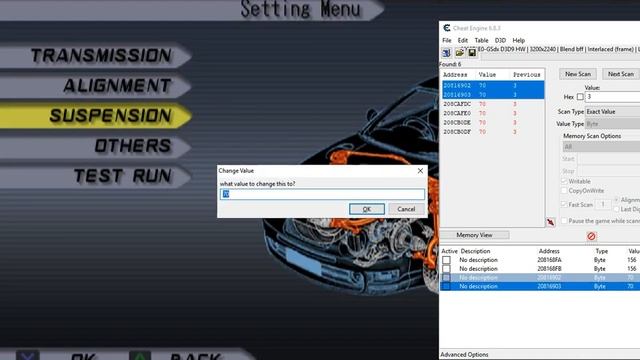Click the Type column header in address table
Image resolution: width=640 pixels, height=360 pixels.
[602, 251]
